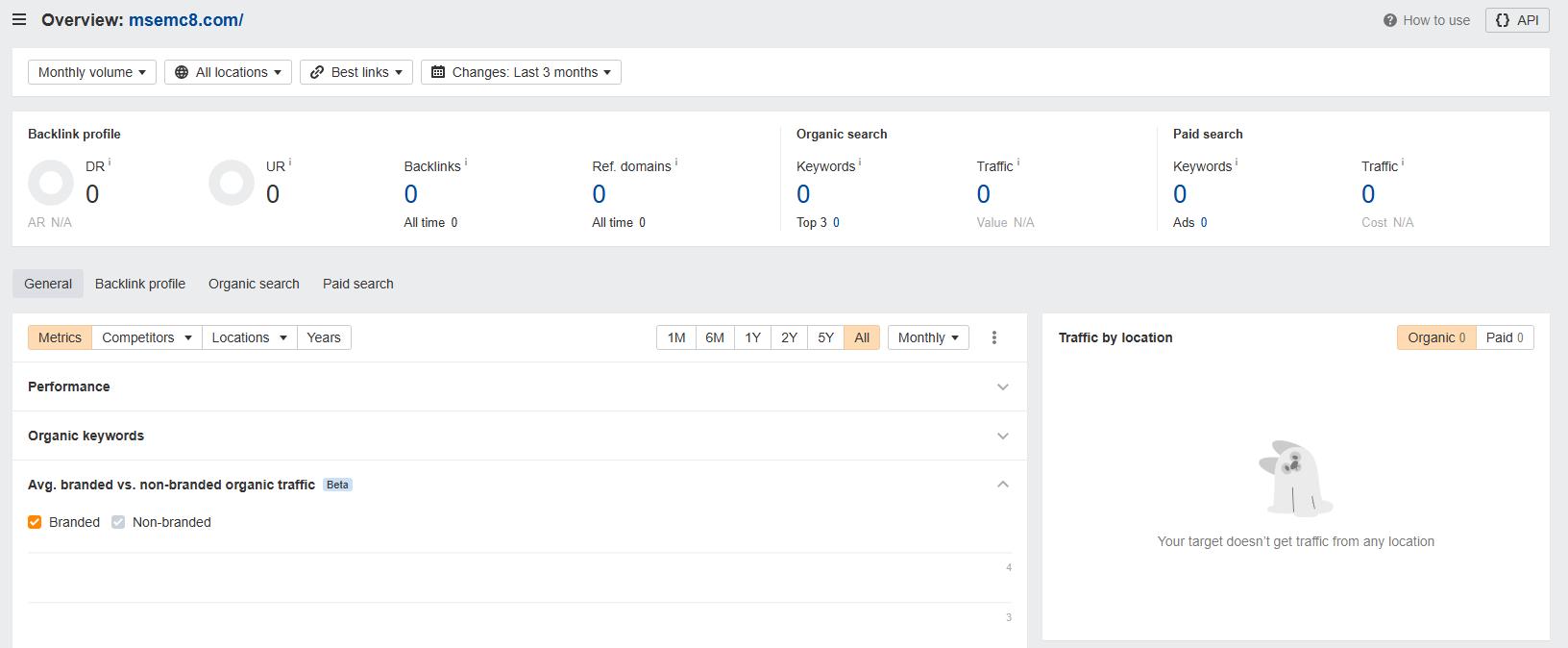The height and width of the screenshot is (648, 1568).
Task: Open the hamburger menu icon
Action: [19, 19]
